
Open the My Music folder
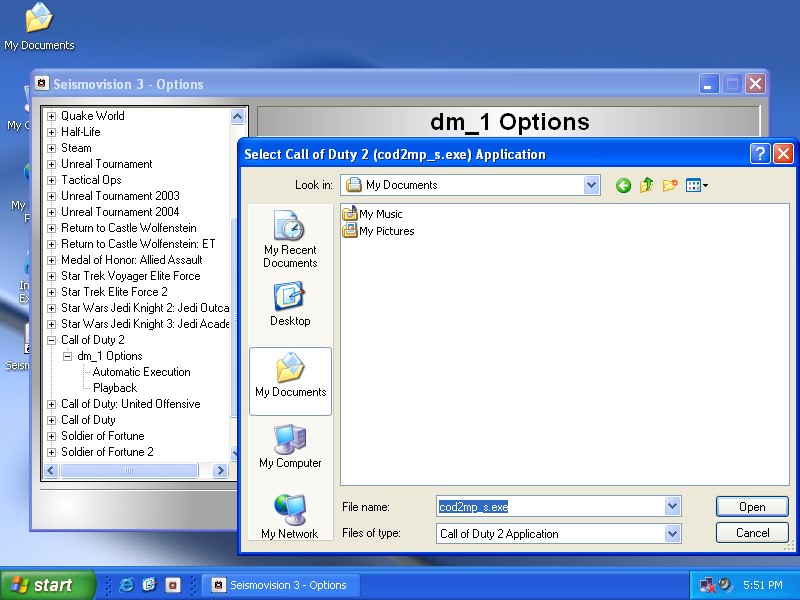(380, 214)
